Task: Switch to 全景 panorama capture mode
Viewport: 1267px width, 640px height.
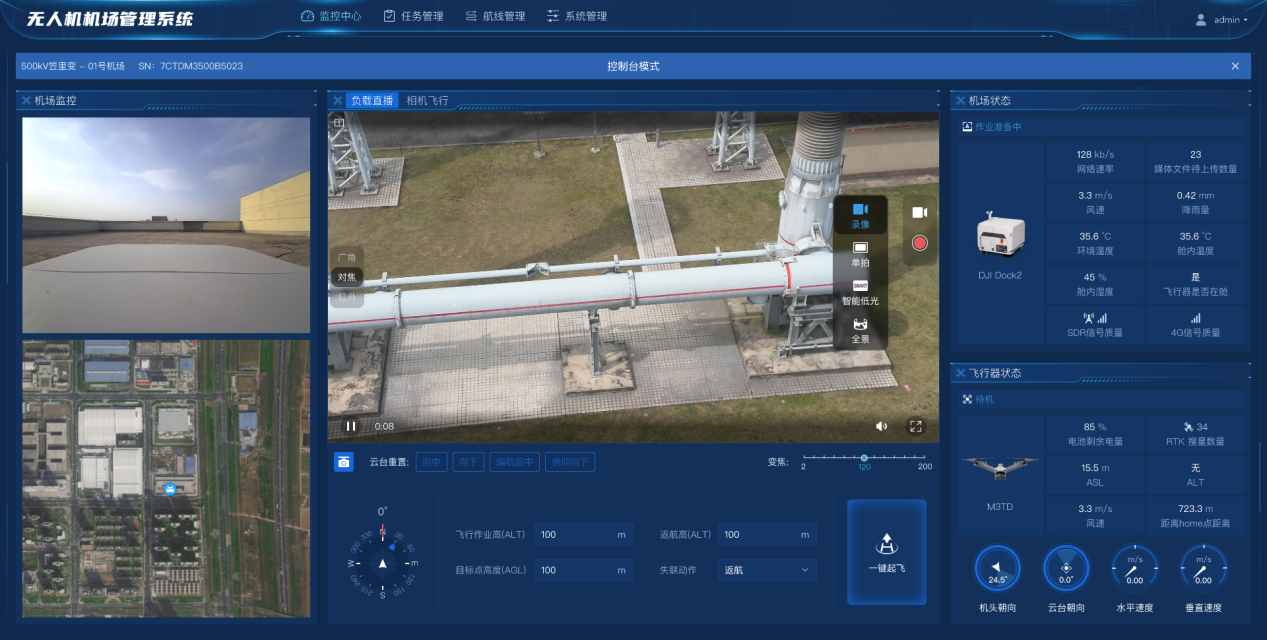Action: point(860,329)
